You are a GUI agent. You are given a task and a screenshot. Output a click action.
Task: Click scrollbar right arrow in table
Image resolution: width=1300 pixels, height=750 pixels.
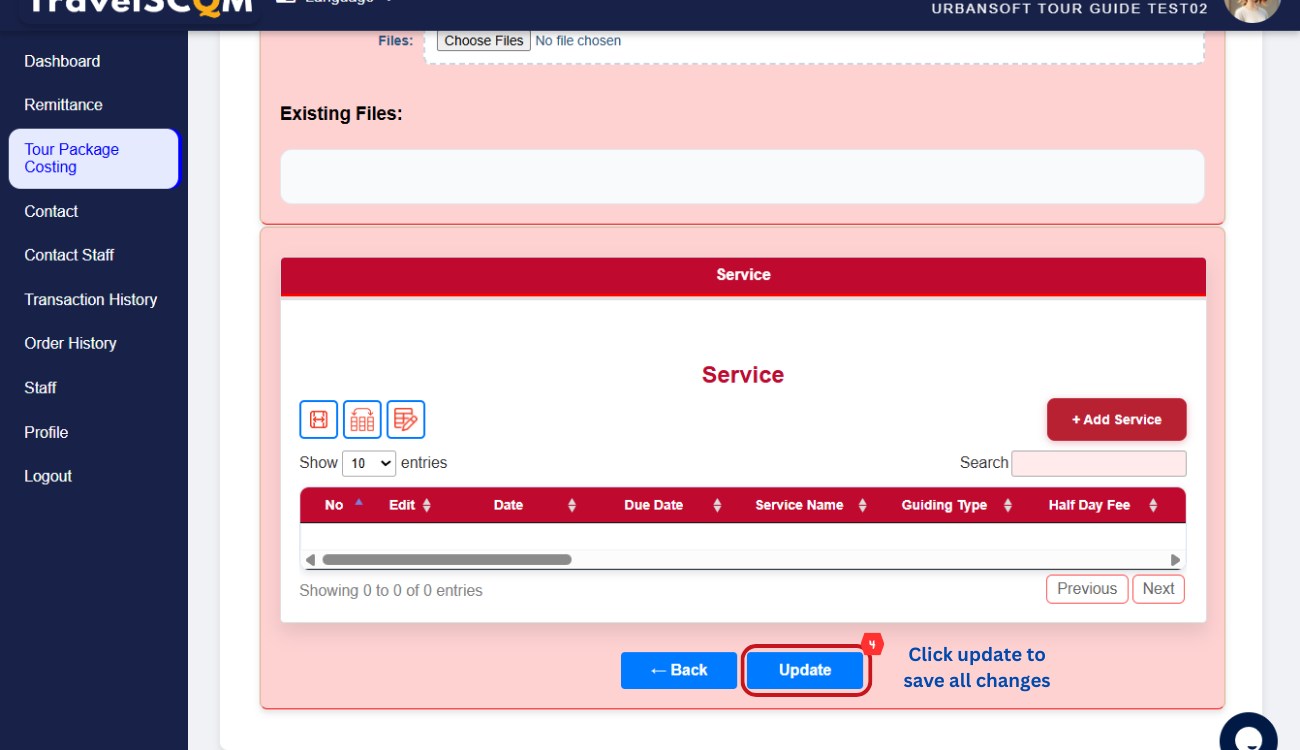pos(1175,560)
